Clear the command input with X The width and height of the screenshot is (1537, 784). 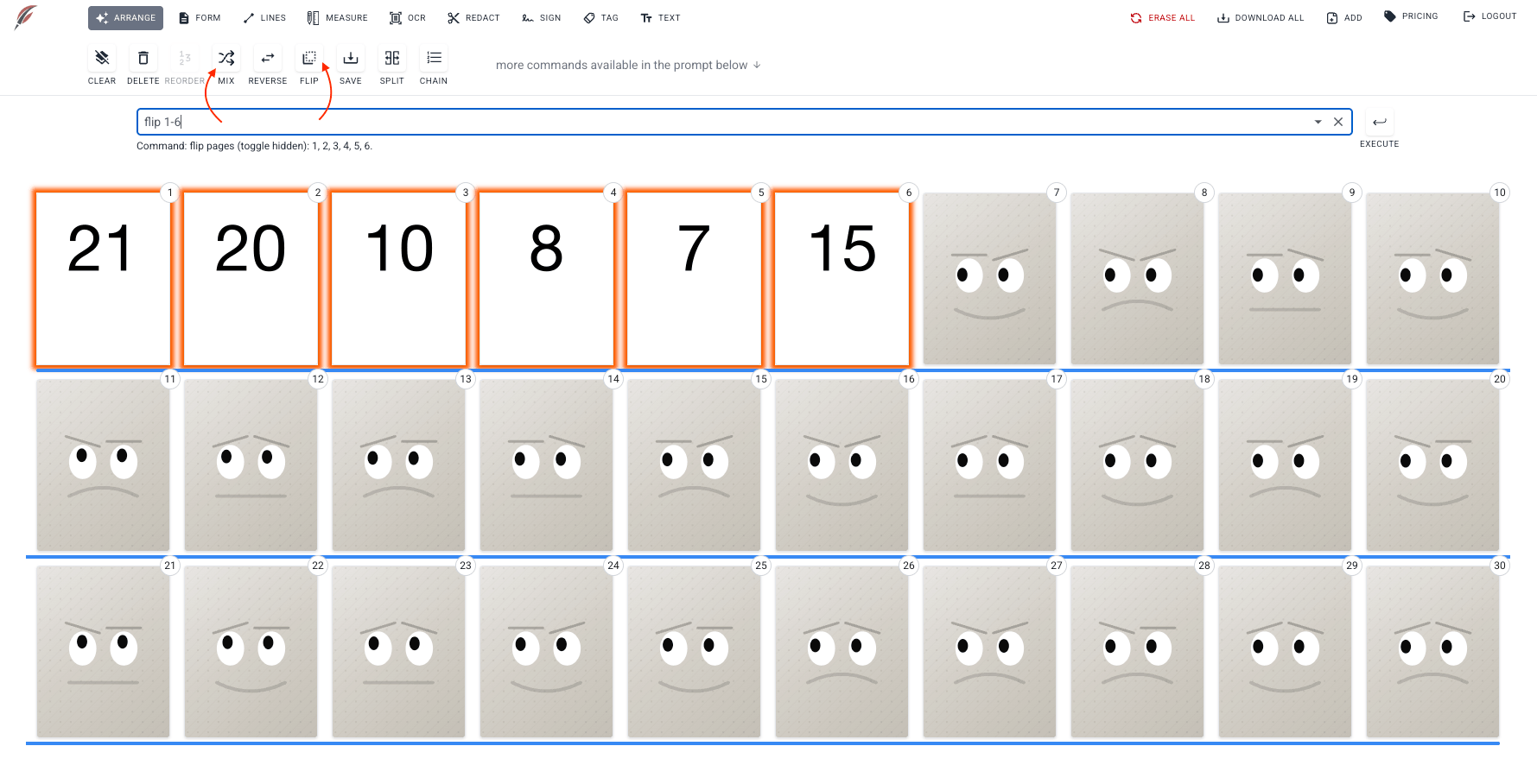[1338, 122]
